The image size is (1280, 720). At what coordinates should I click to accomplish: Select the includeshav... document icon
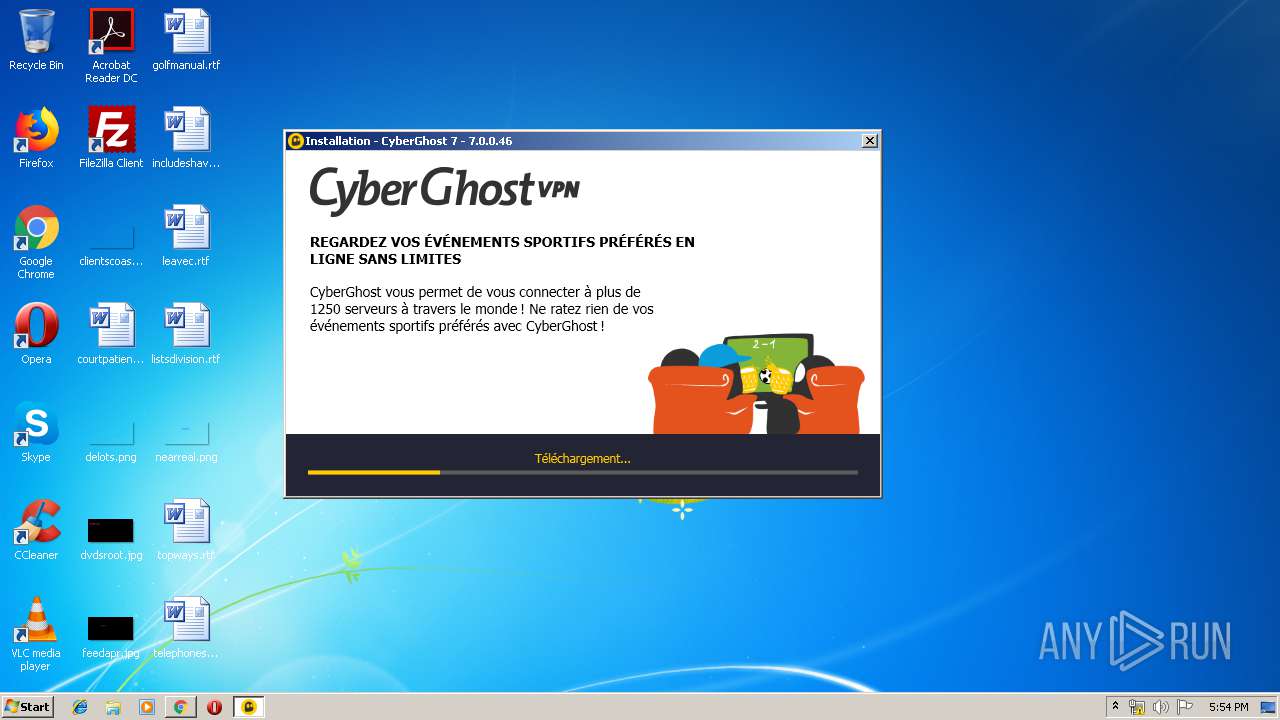click(186, 138)
